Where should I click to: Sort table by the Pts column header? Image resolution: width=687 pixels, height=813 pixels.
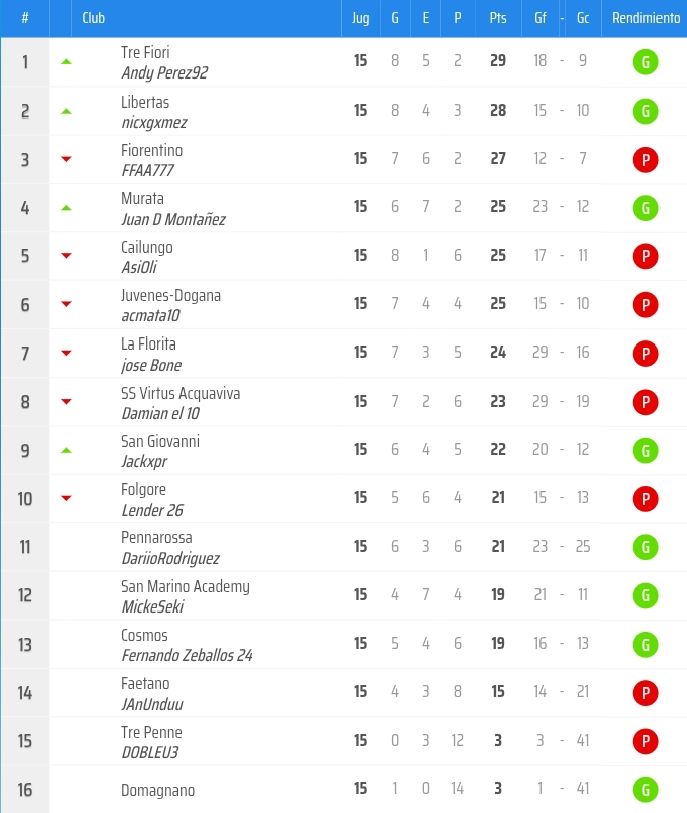click(x=498, y=18)
